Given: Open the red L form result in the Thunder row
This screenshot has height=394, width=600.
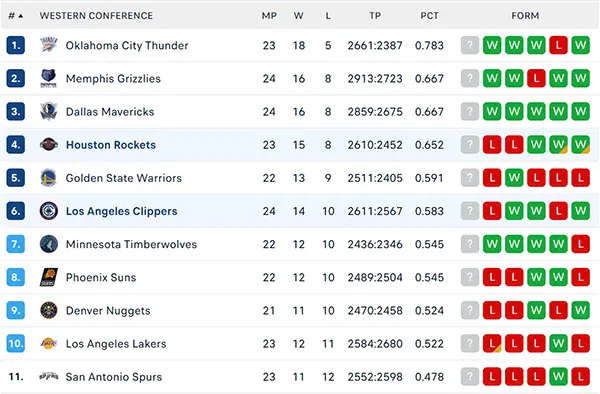Looking at the screenshot, I should (558, 45).
